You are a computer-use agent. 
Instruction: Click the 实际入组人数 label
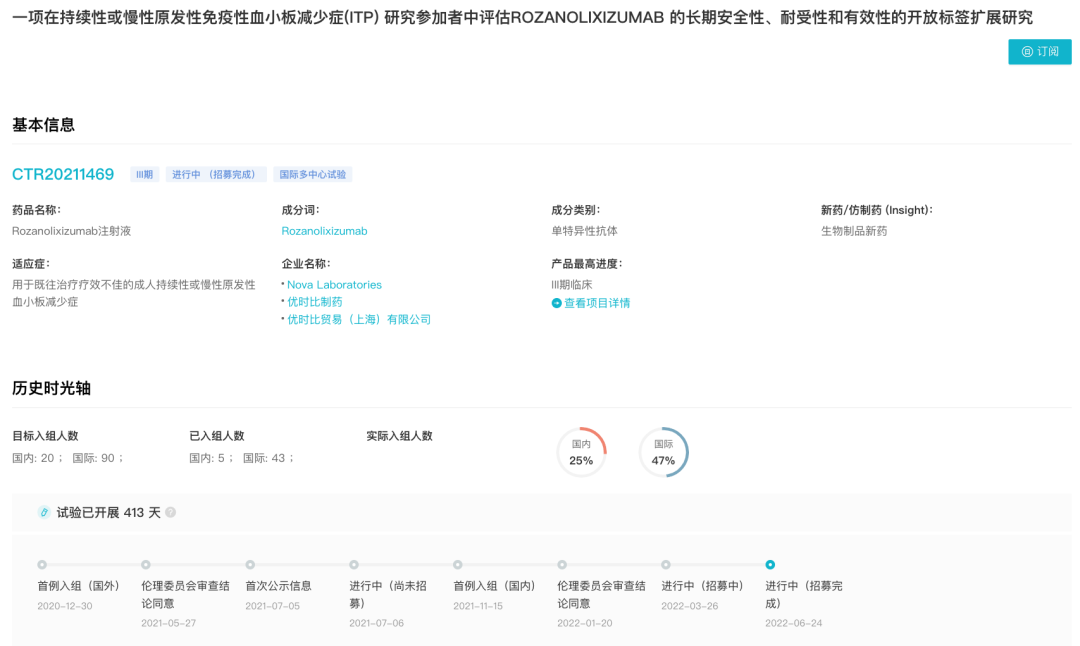point(399,436)
